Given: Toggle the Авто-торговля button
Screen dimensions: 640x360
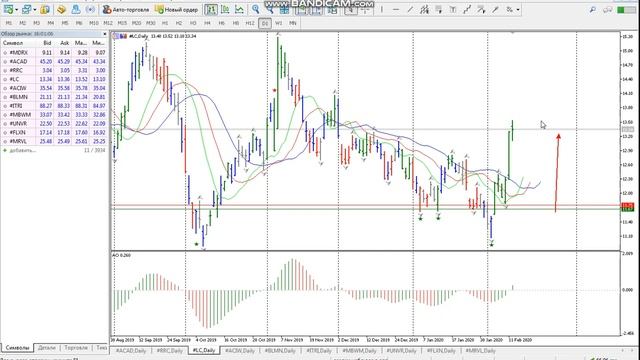Looking at the screenshot, I should pos(126,9).
